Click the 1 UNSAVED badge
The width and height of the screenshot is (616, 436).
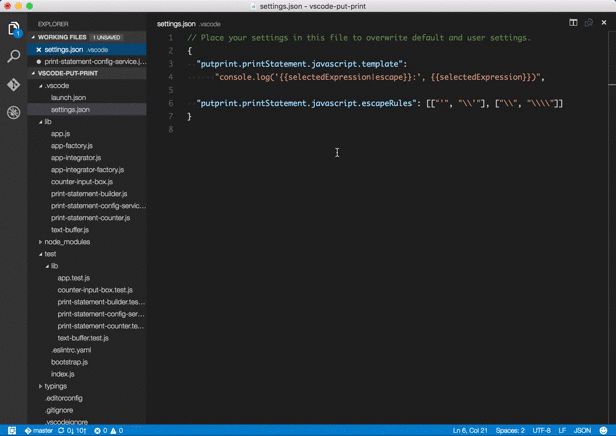point(106,37)
